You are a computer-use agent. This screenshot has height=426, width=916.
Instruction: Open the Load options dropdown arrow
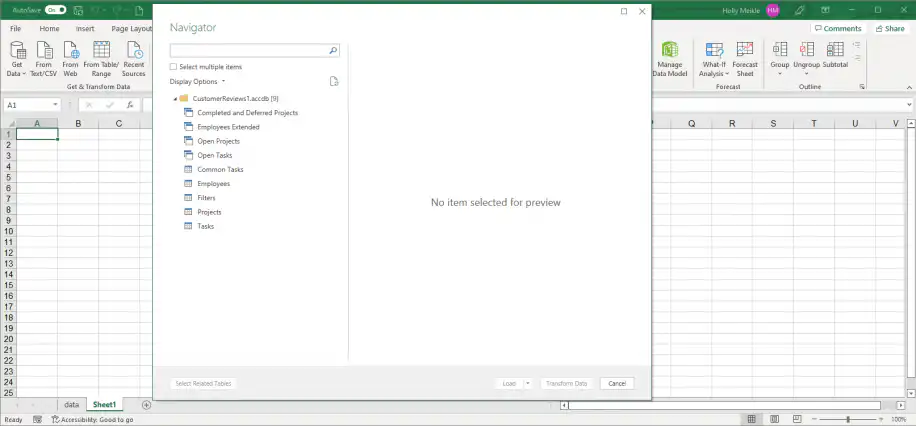pyautogui.click(x=528, y=384)
